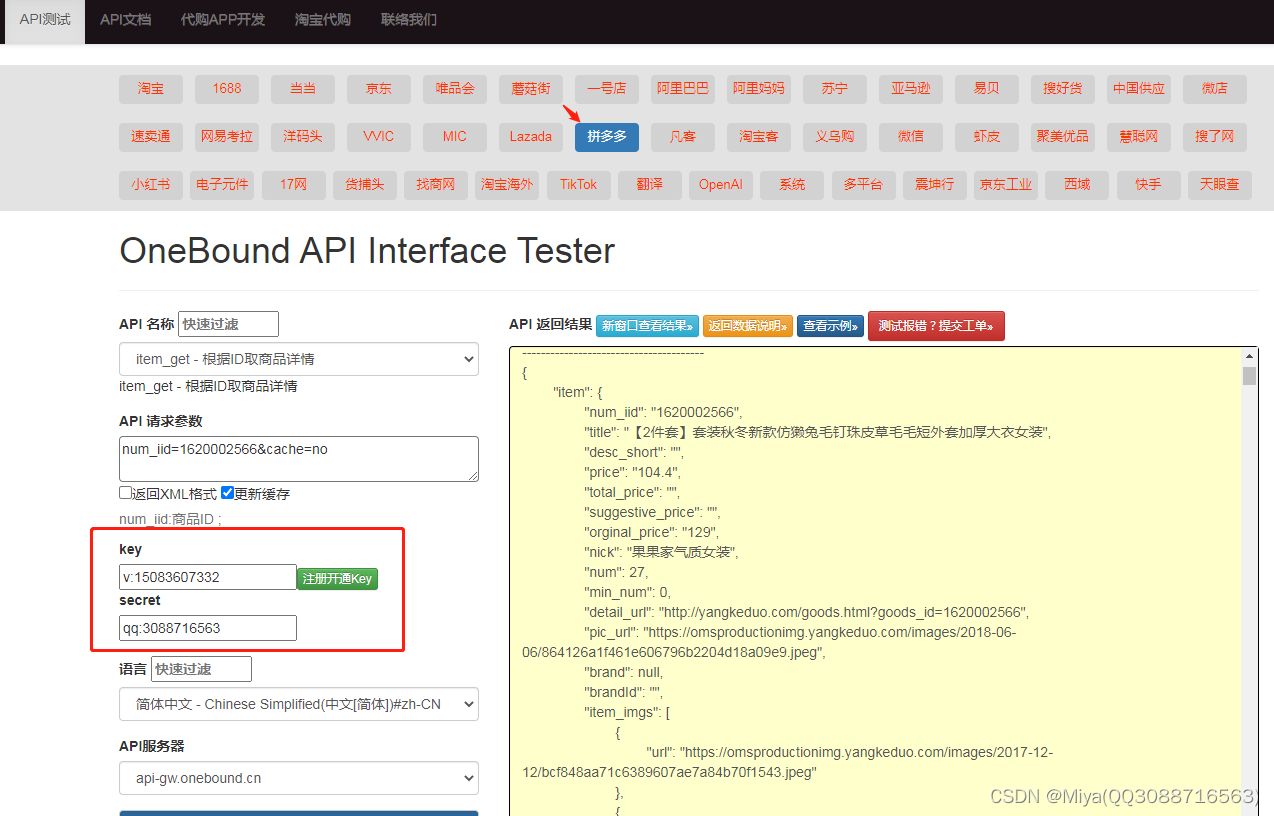Select the 易贝 platform
The image size is (1274, 816).
pyautogui.click(x=987, y=88)
